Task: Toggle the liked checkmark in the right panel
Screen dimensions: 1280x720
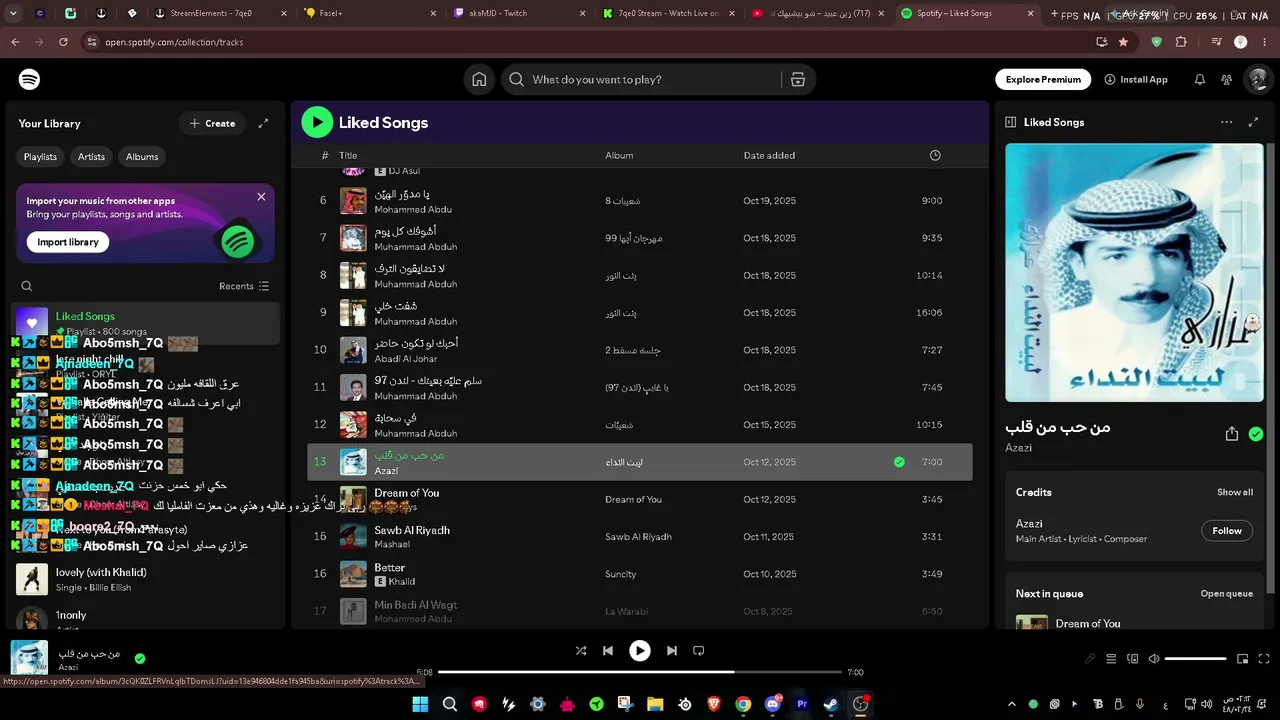Action: 1256,434
